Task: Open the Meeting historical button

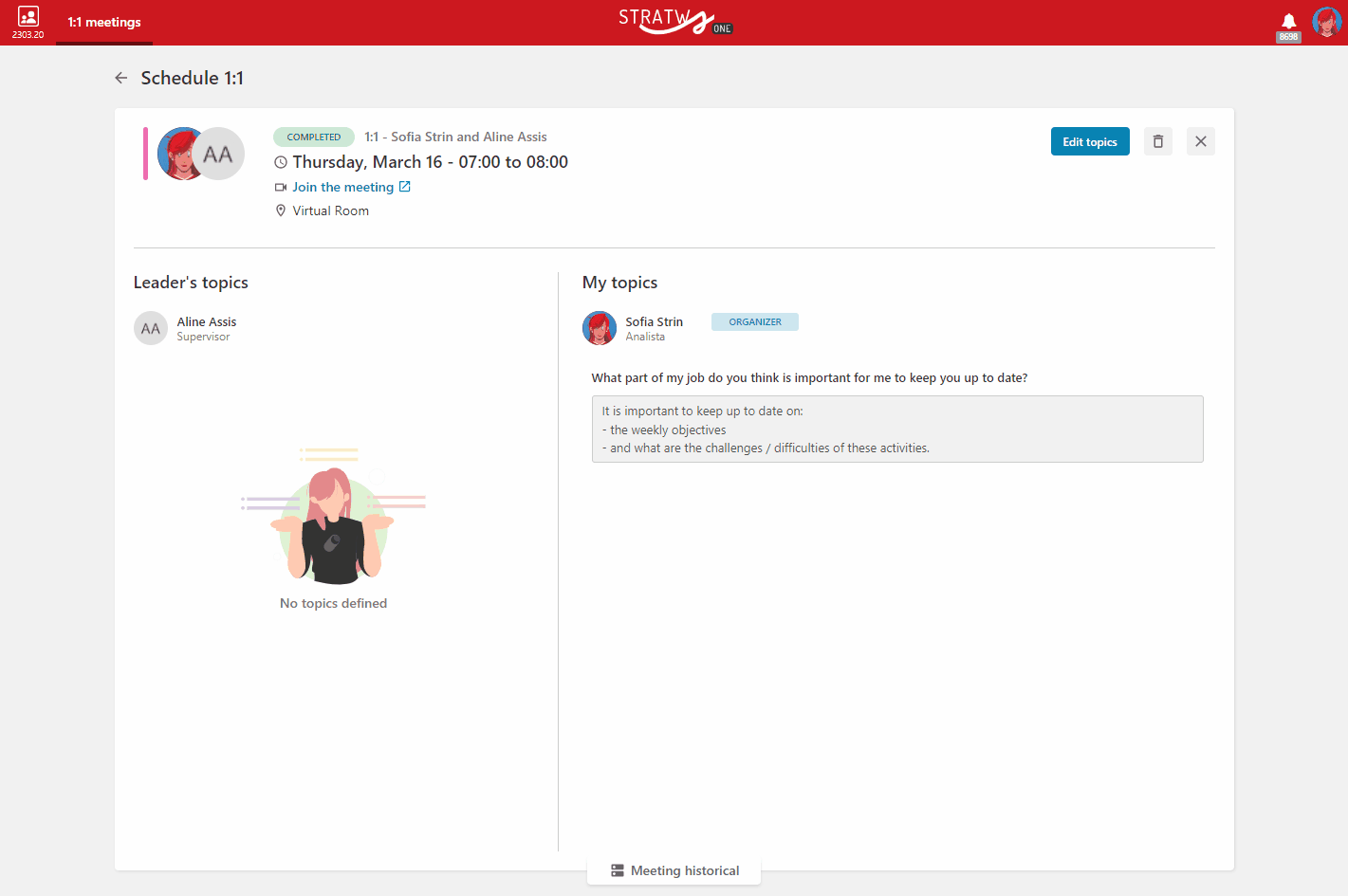Action: [674, 870]
